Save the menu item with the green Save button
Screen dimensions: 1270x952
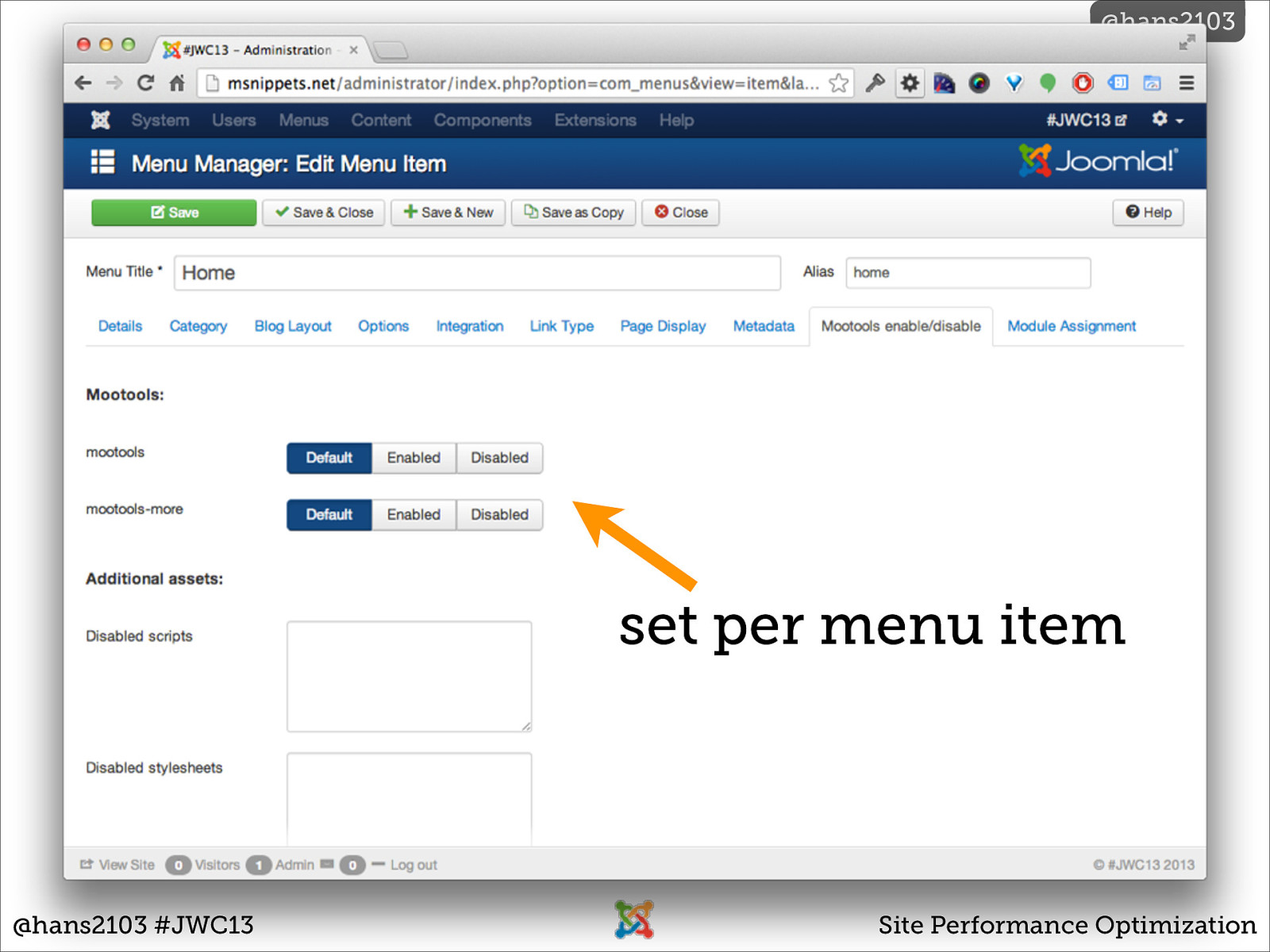174,213
